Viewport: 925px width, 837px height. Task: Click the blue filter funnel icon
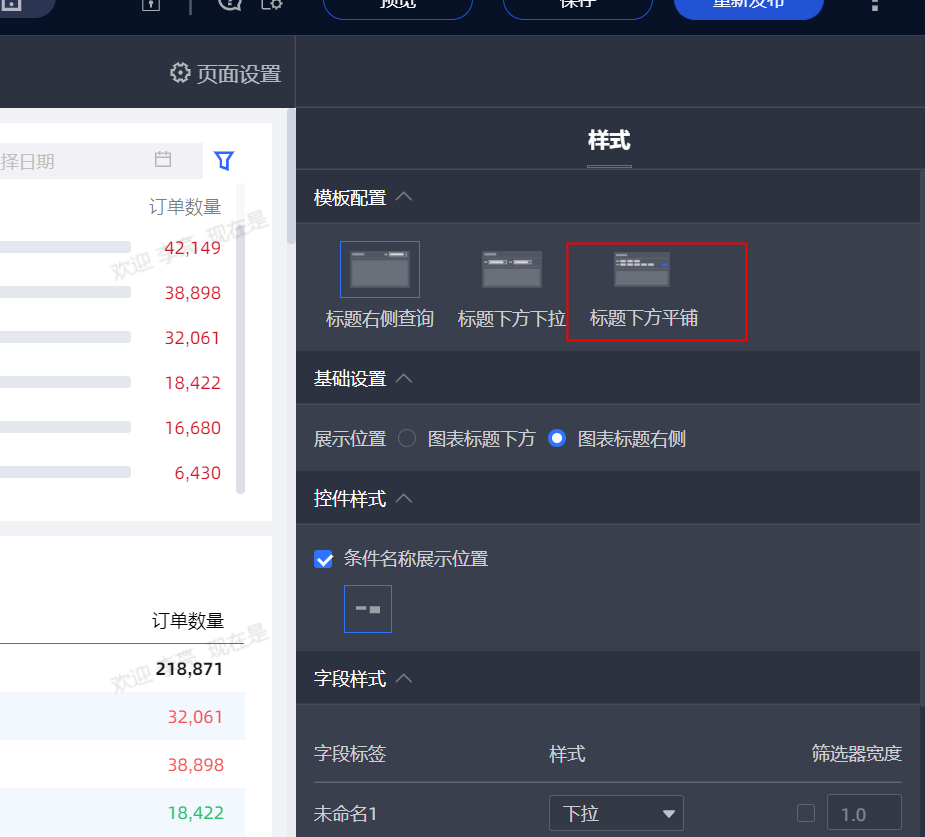click(224, 160)
